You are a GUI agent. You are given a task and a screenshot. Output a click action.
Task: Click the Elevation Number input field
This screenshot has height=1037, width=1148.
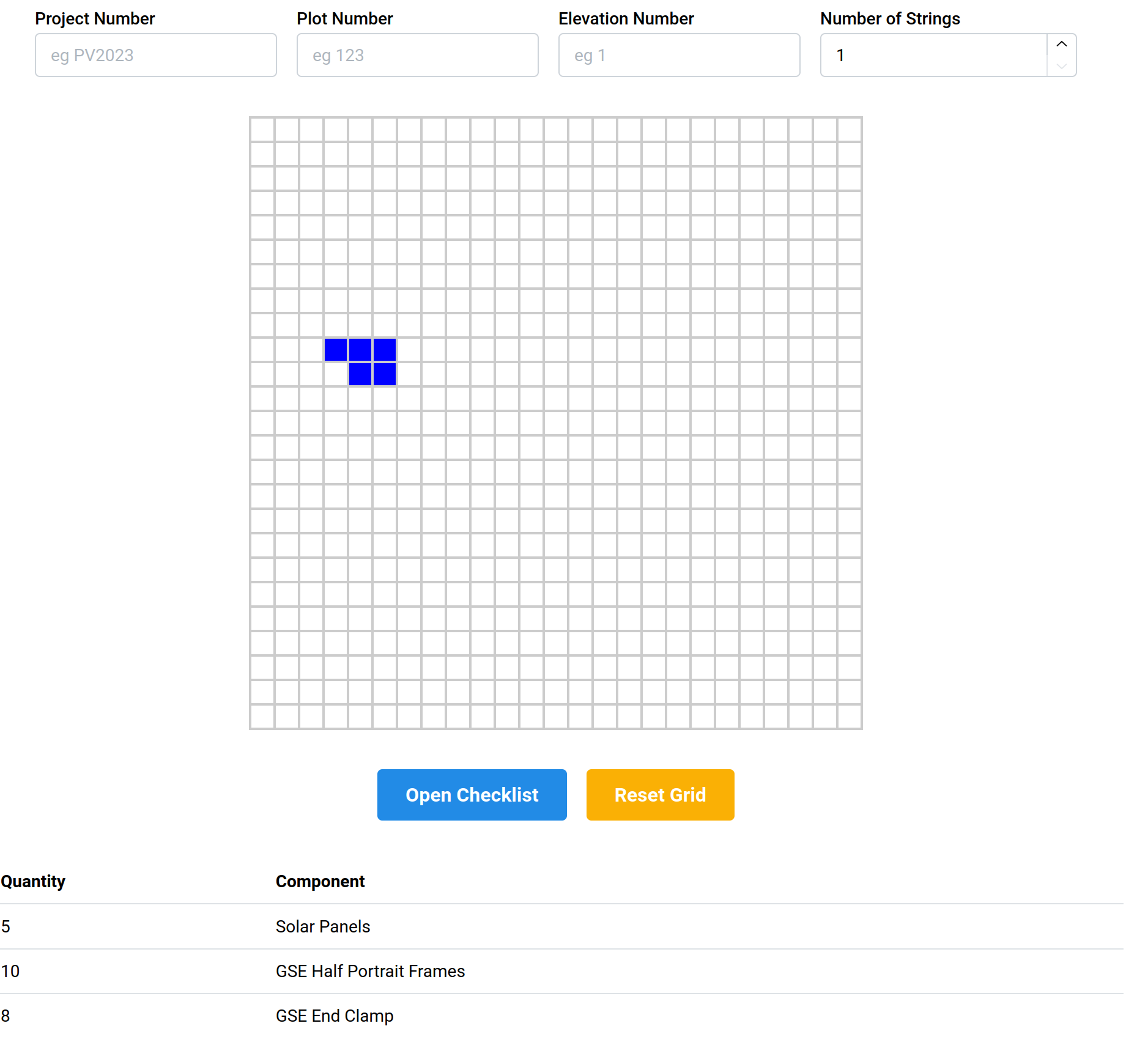pos(678,55)
